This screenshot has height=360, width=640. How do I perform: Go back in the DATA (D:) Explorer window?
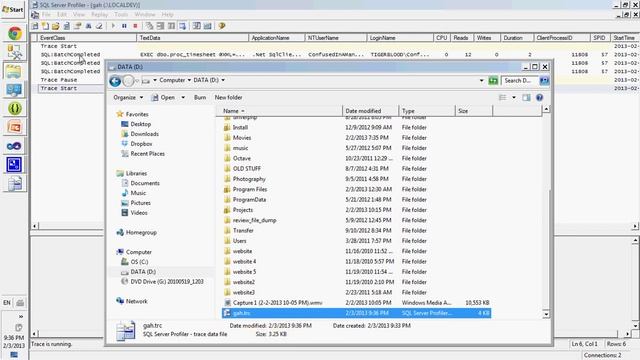click(115, 81)
